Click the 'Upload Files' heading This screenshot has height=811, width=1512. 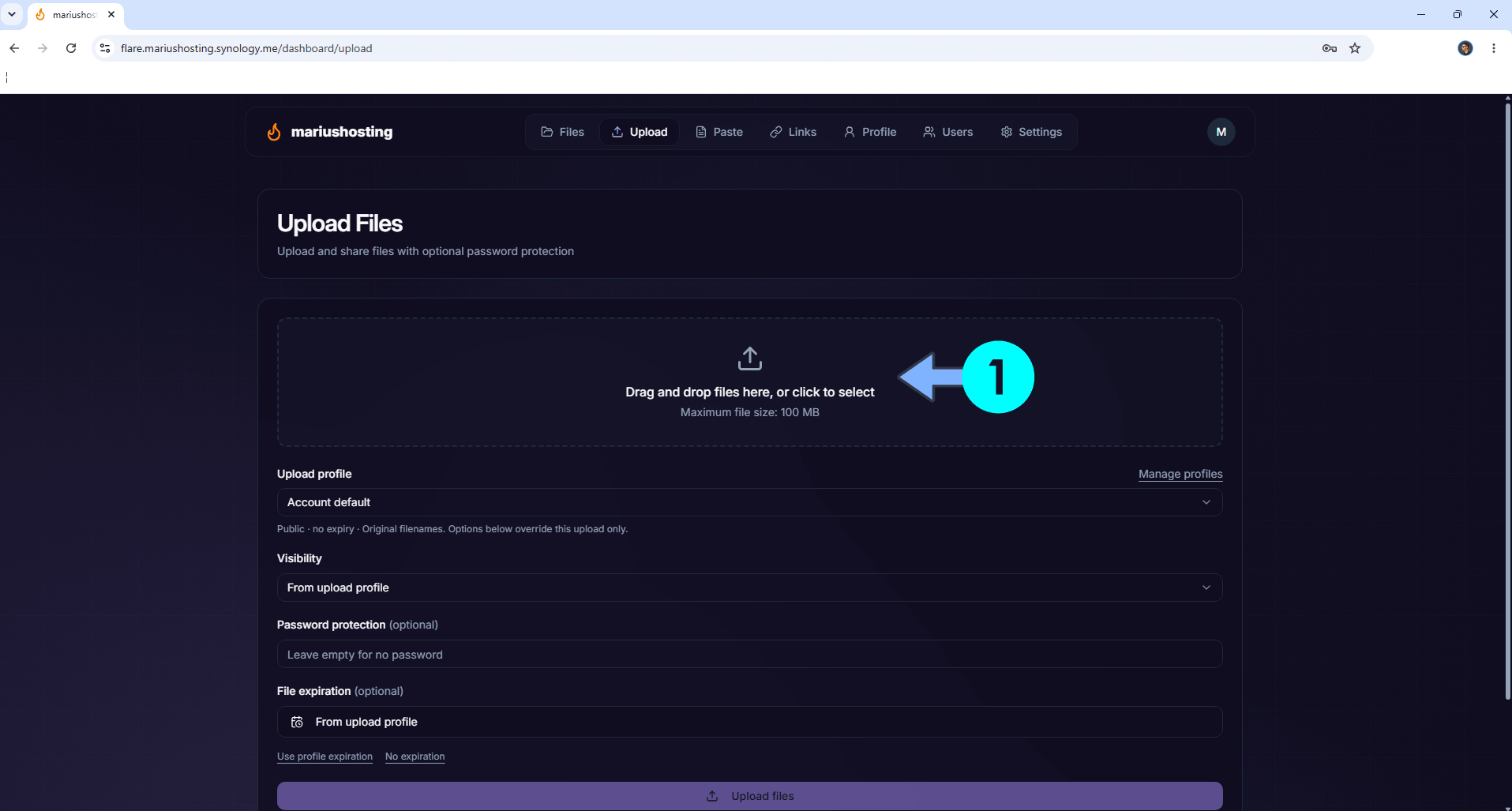340,223
